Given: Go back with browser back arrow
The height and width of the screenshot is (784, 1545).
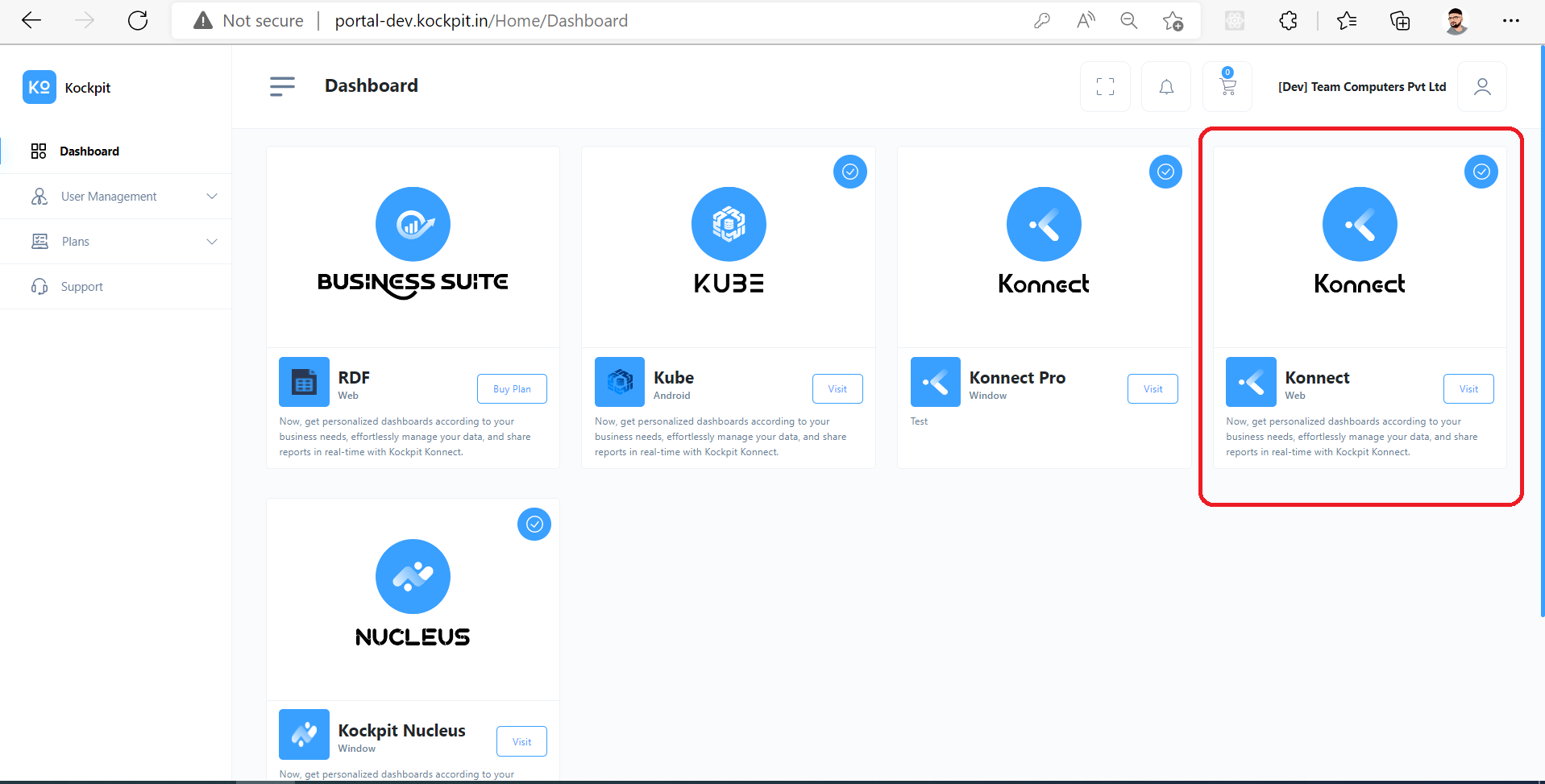Looking at the screenshot, I should pyautogui.click(x=31, y=21).
